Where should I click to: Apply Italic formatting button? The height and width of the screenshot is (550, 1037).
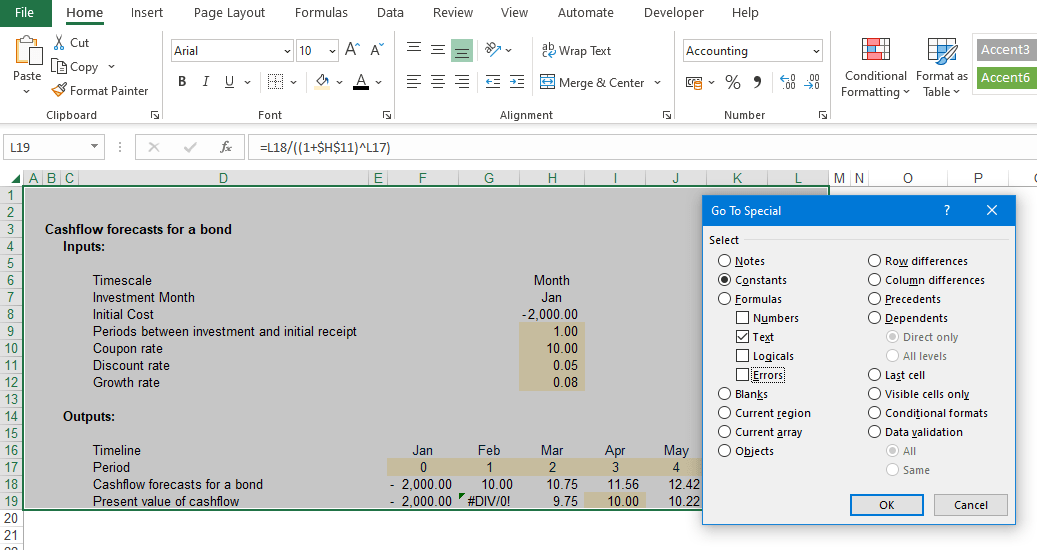pos(206,82)
